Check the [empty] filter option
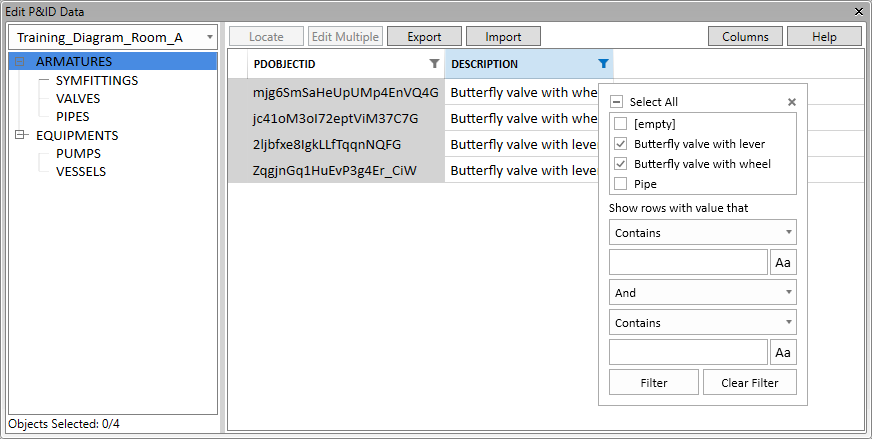872x439 pixels. pyautogui.click(x=620, y=124)
